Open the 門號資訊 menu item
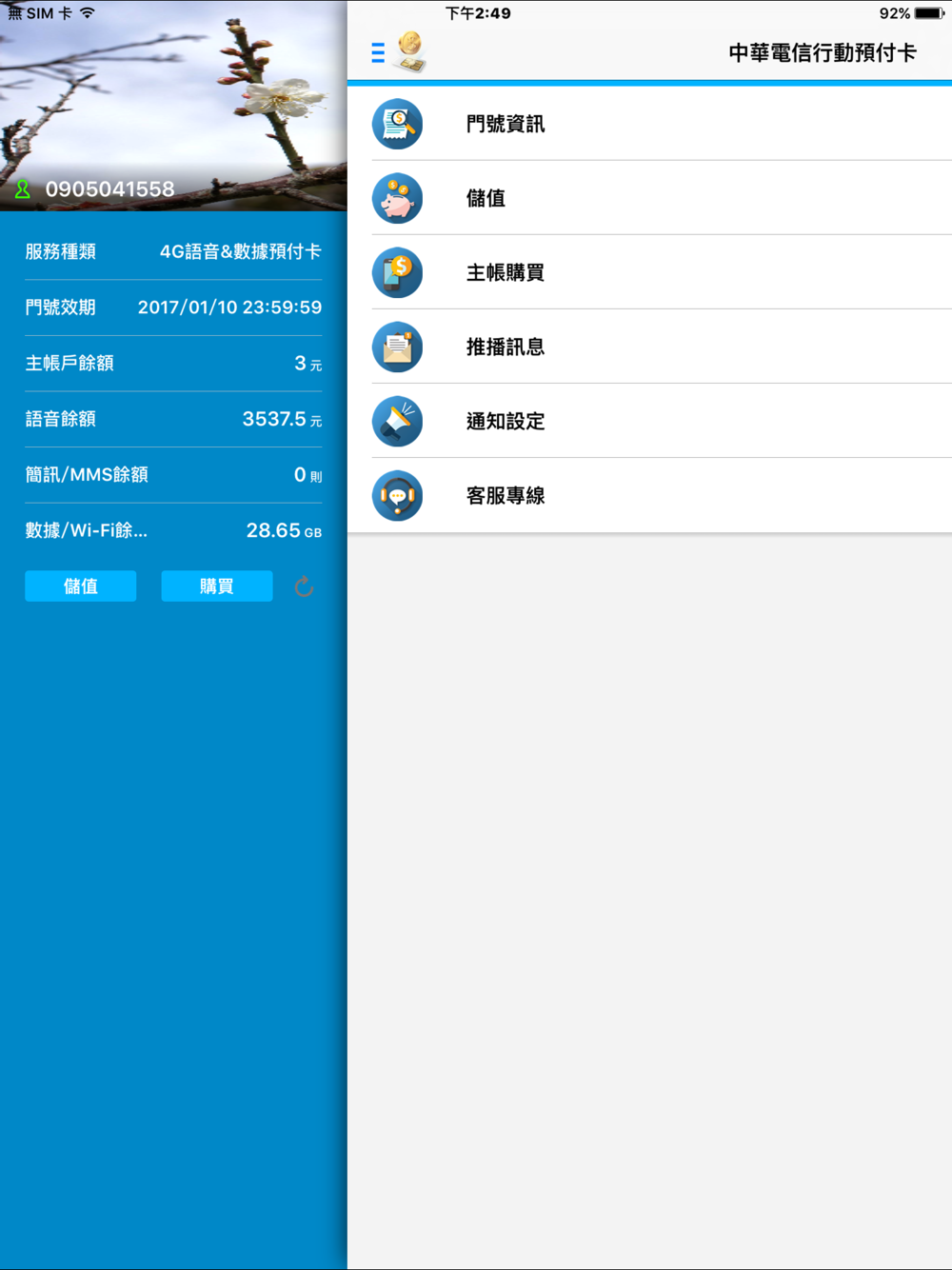The height and width of the screenshot is (1270, 952). pyautogui.click(x=649, y=124)
